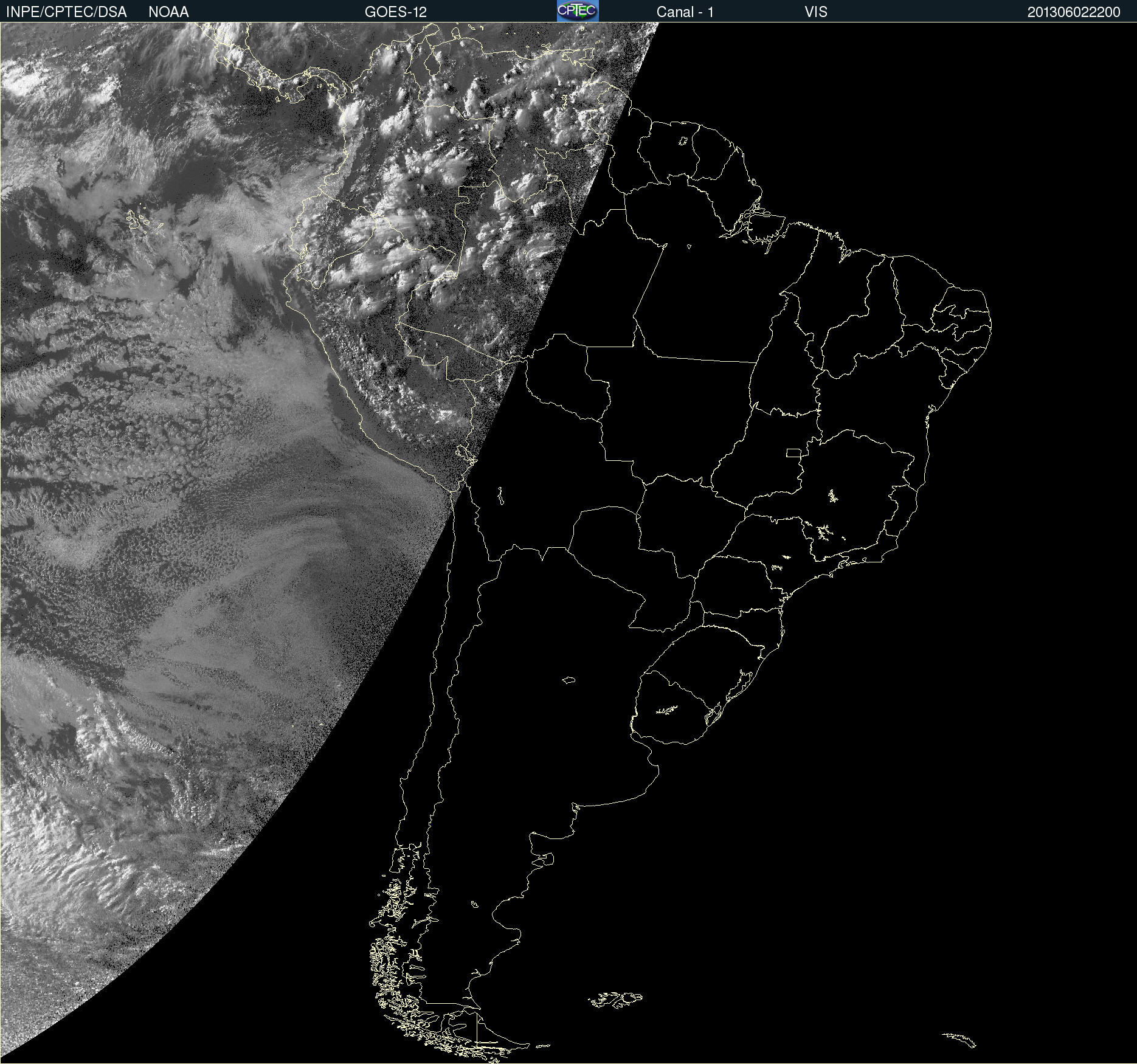1137x1064 pixels.
Task: Select the Canal - 1 label
Action: tap(685, 12)
